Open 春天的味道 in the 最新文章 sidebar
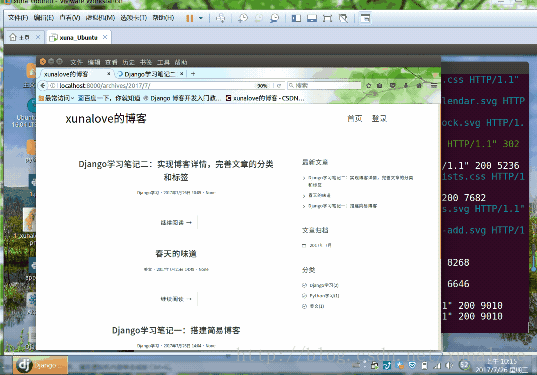Image resolution: width=537 pixels, height=375 pixels. [x=319, y=195]
